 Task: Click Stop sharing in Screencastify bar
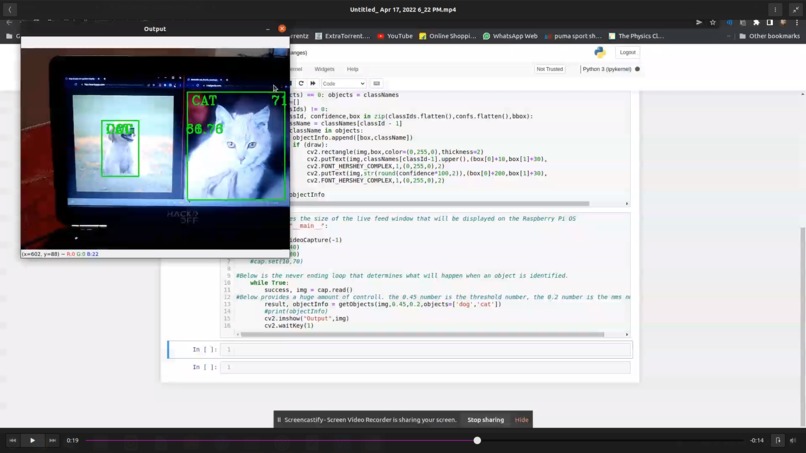tap(485, 420)
